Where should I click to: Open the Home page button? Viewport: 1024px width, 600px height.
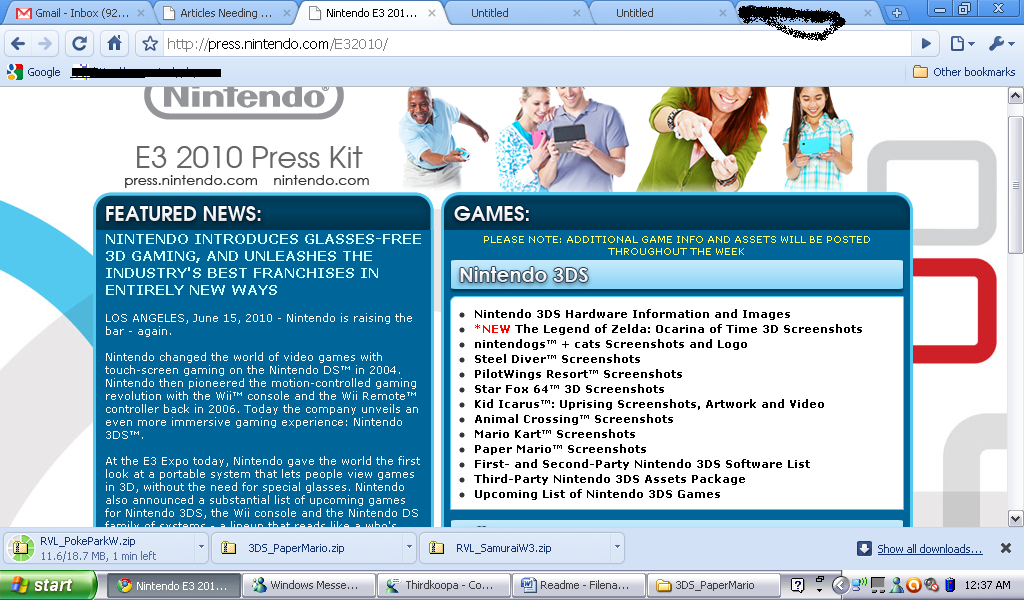(x=114, y=44)
